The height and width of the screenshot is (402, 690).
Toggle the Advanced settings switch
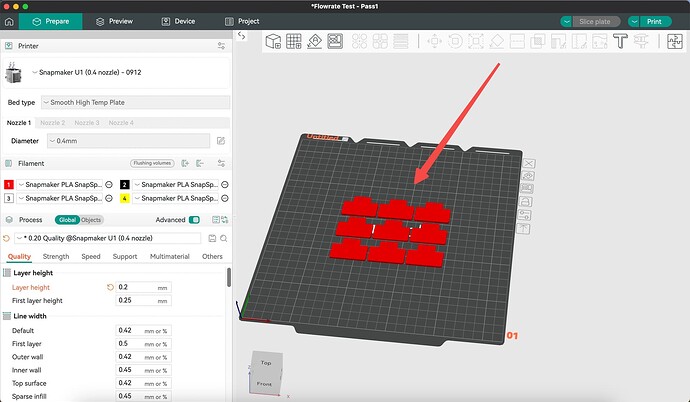pos(194,220)
